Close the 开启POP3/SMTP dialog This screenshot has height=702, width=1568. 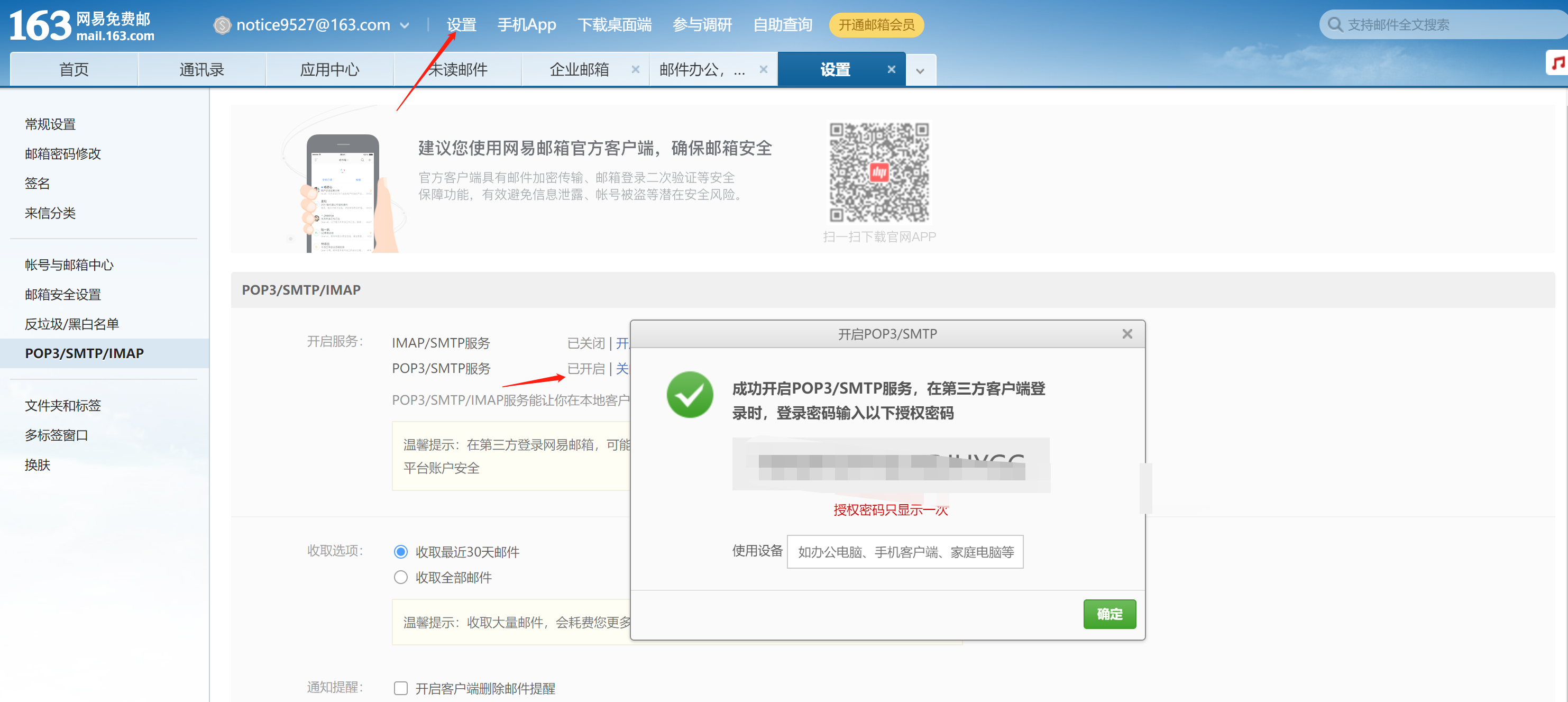click(1127, 334)
